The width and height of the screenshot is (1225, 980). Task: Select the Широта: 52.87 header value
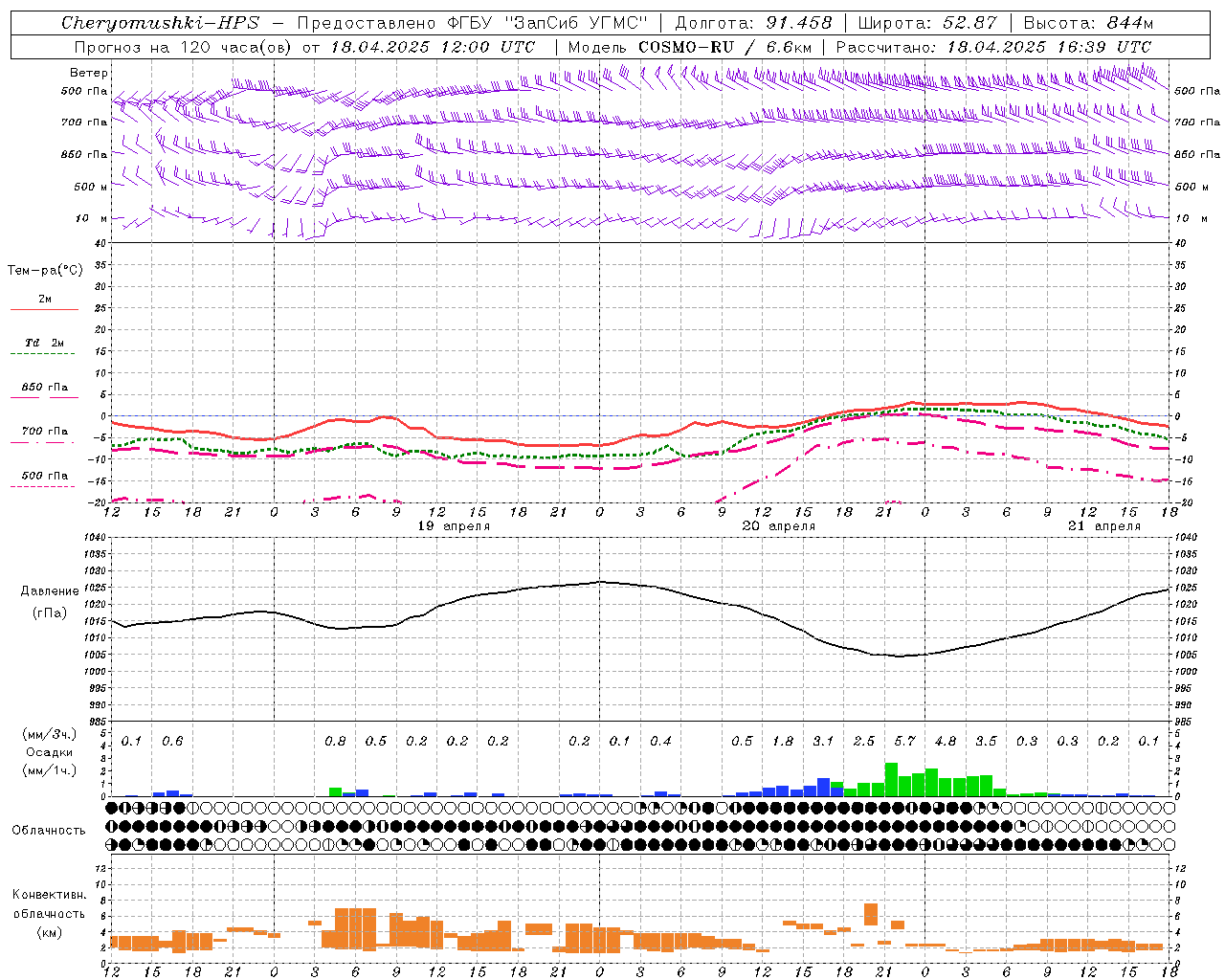click(927, 23)
